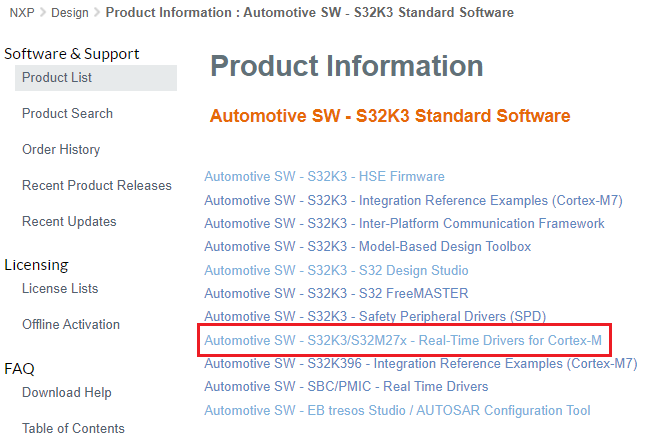Open EB tresos Studio AUTOSAR Configuration Tool
Viewport: 650px width, 436px height.
point(397,411)
